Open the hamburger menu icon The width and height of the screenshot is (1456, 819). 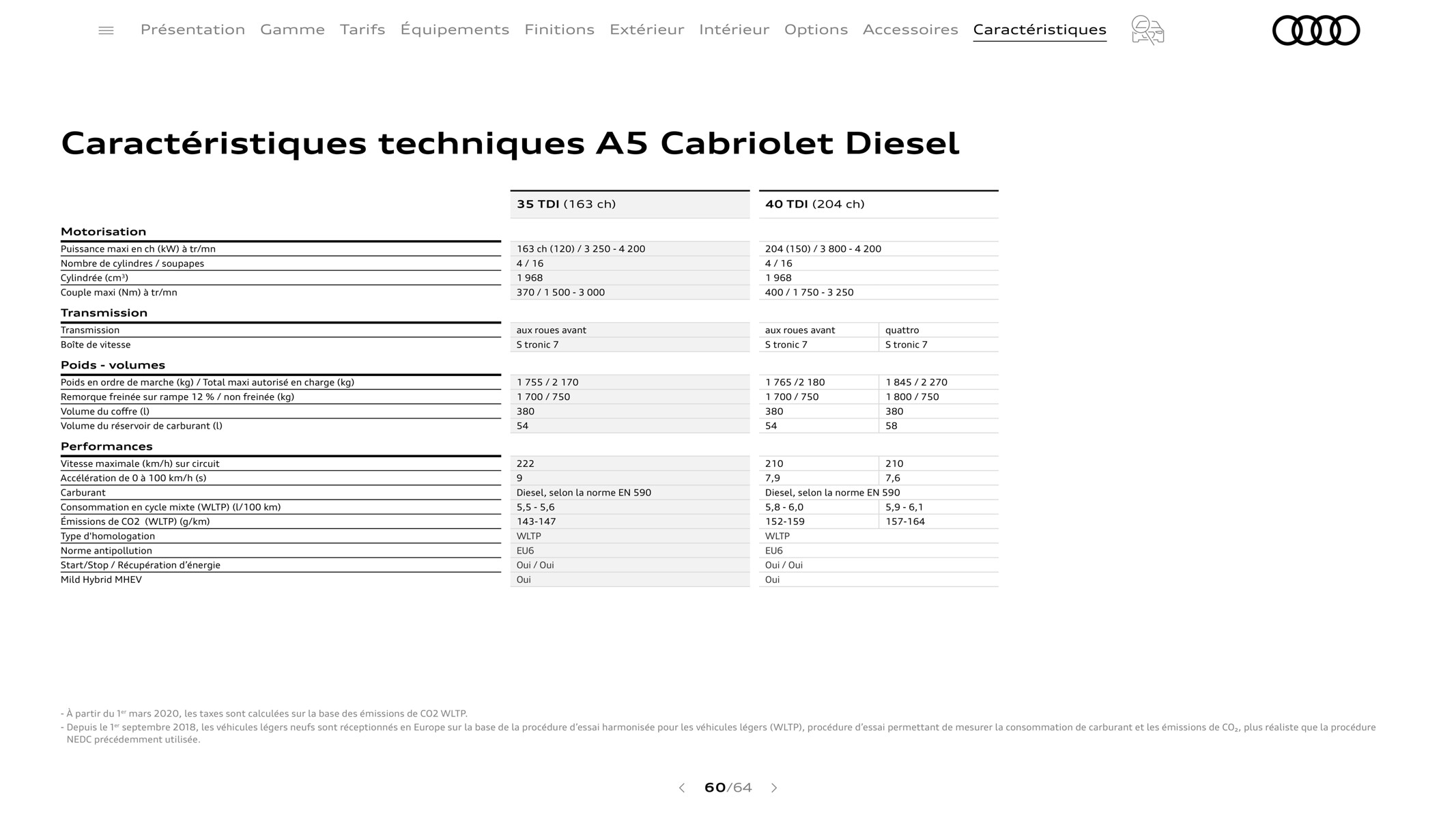(106, 30)
